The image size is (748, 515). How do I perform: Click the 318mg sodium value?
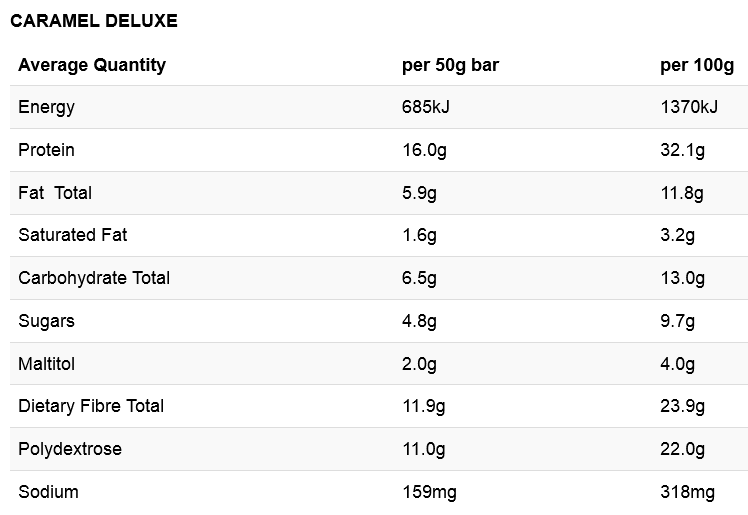687,493
